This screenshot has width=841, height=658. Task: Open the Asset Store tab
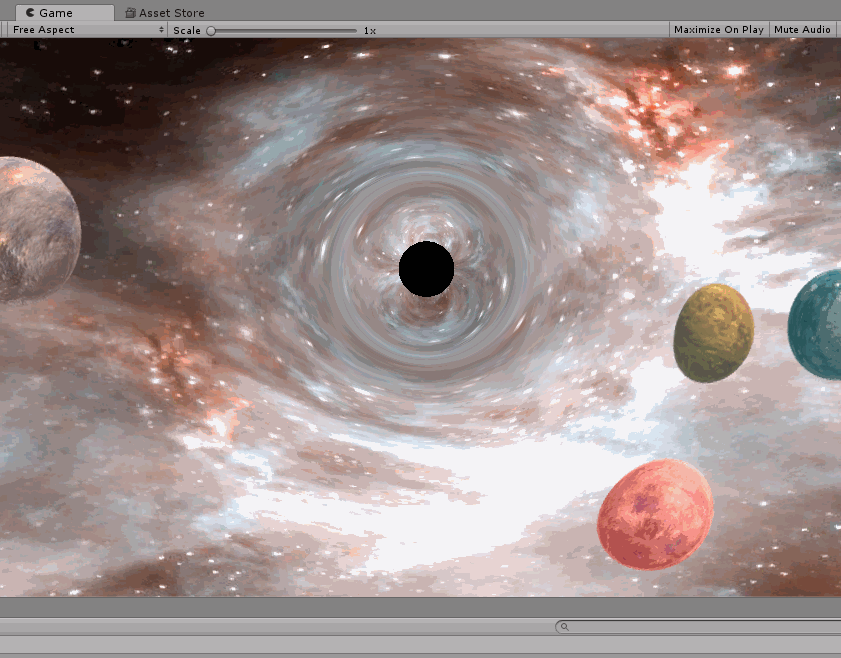165,13
